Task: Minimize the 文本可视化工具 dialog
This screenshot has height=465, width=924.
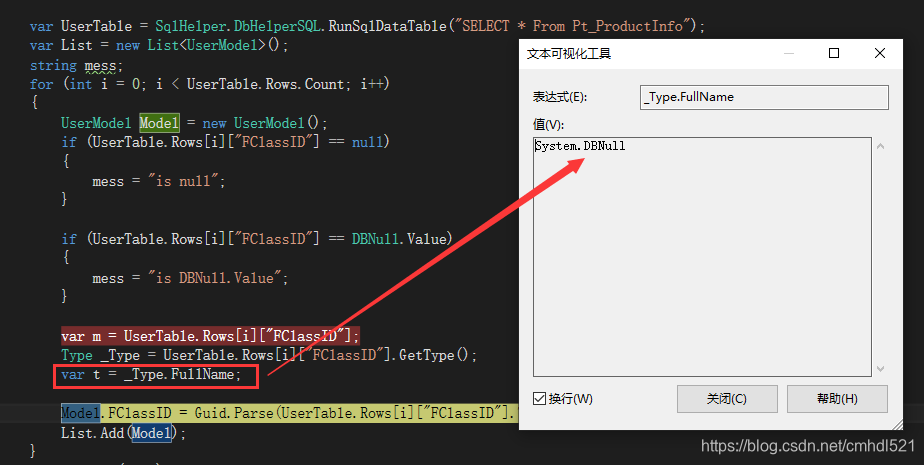Action: point(788,53)
